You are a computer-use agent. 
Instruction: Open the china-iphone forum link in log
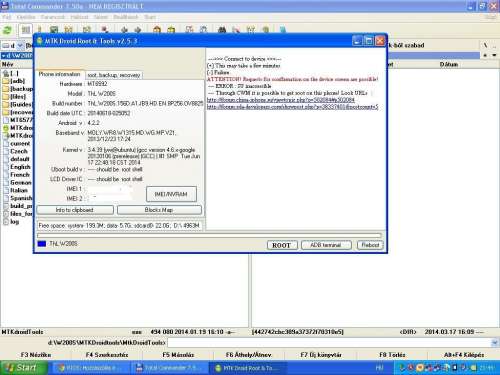click(x=280, y=100)
